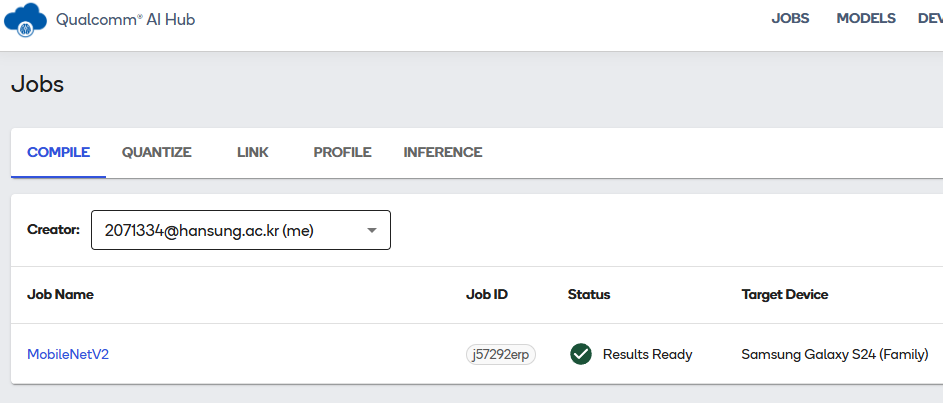The width and height of the screenshot is (943, 403).
Task: Click the Job Name column header
Action: coord(60,295)
